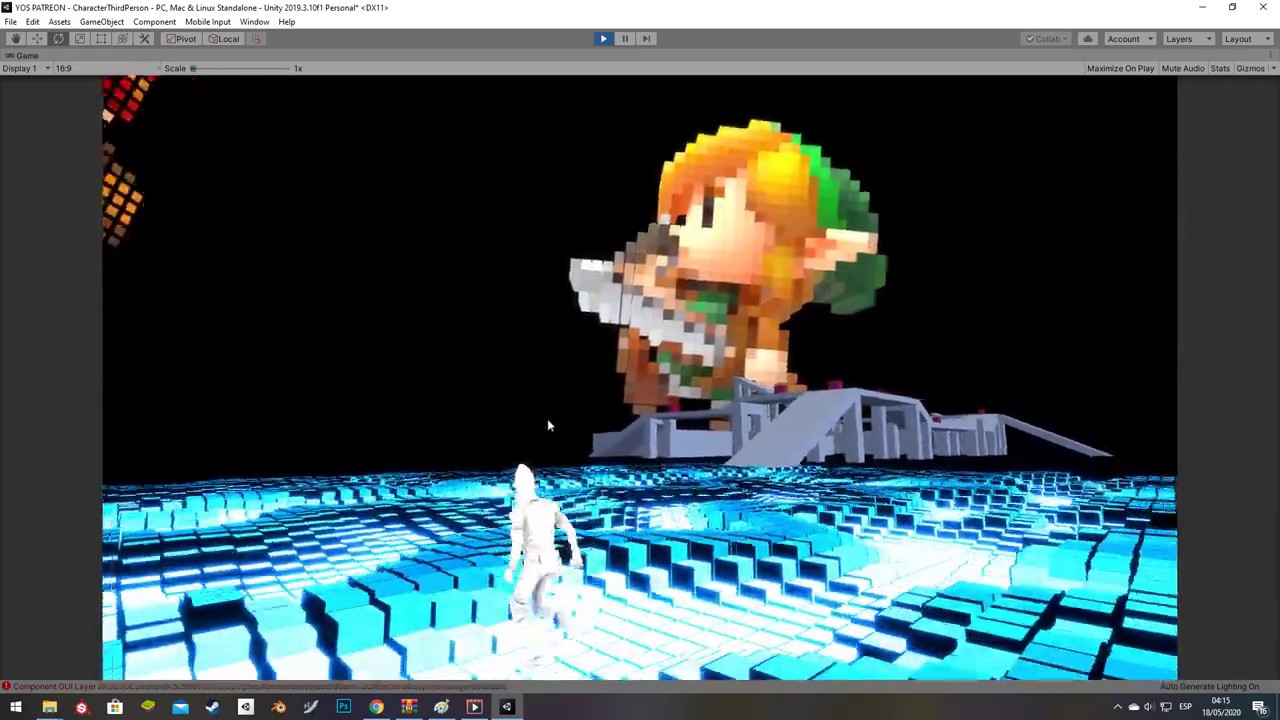Open the custom editor tools
Screen dimensions: 1280x720
pos(144,39)
